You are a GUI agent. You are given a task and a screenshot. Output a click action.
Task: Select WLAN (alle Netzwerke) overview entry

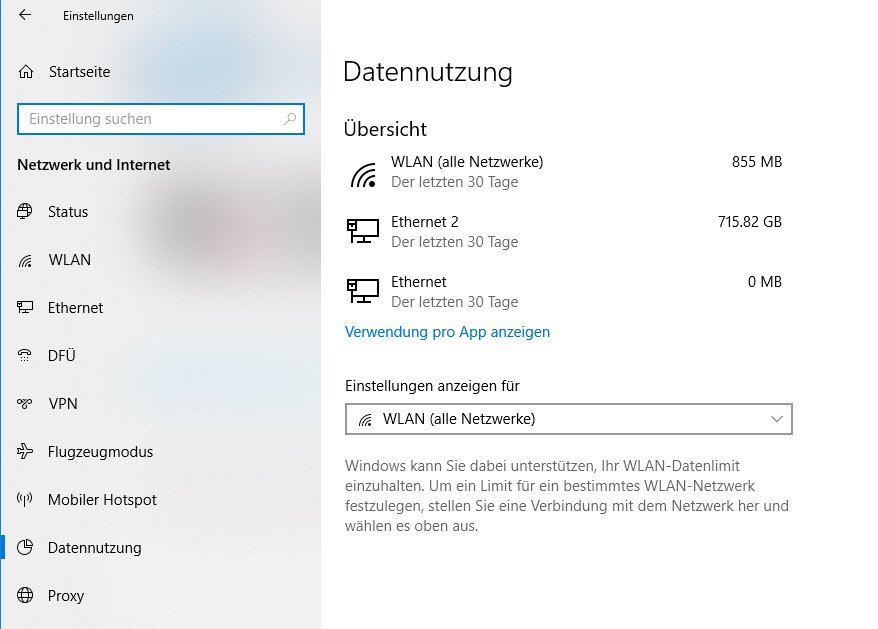(x=564, y=171)
